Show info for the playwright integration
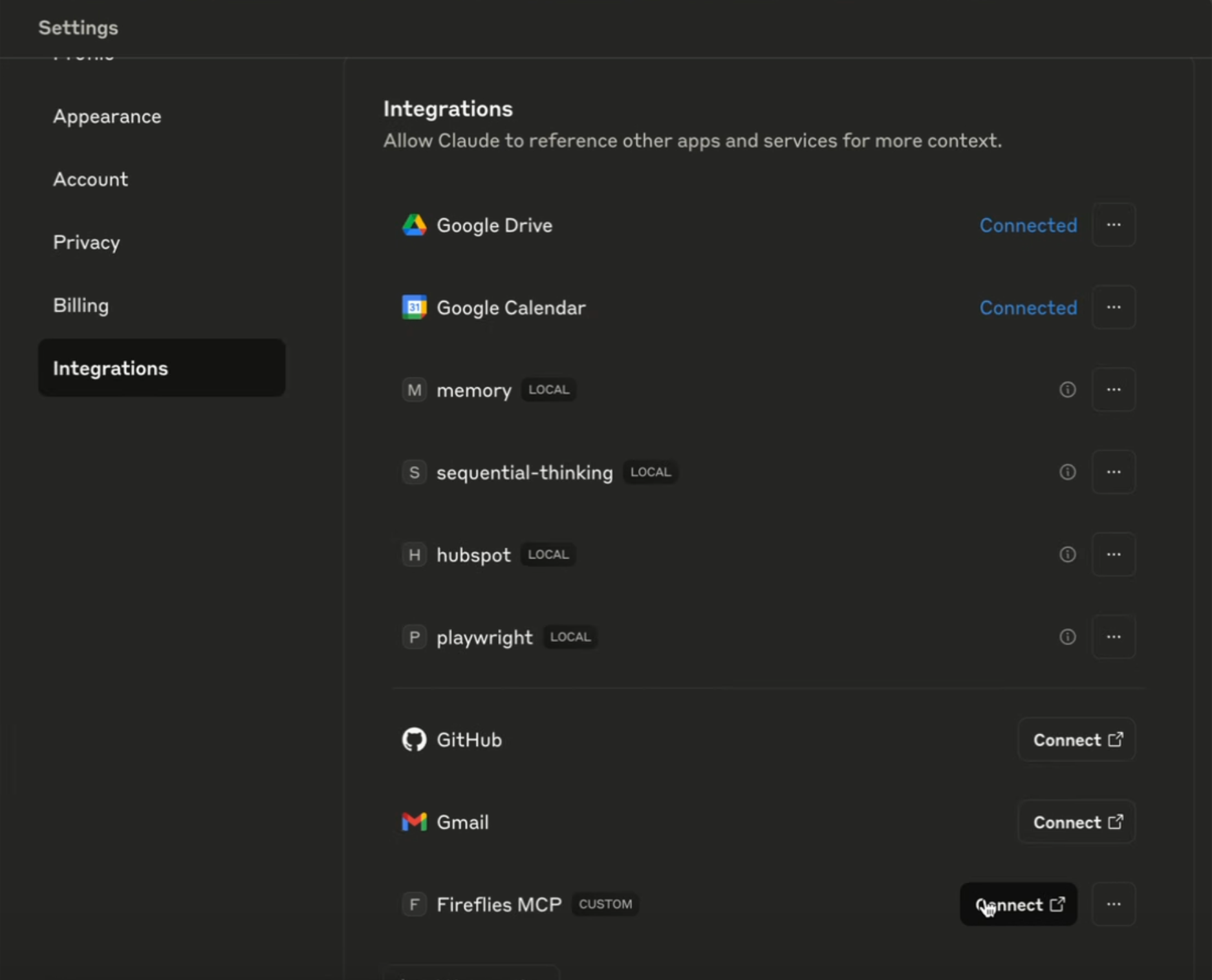The image size is (1212, 980). [1068, 637]
